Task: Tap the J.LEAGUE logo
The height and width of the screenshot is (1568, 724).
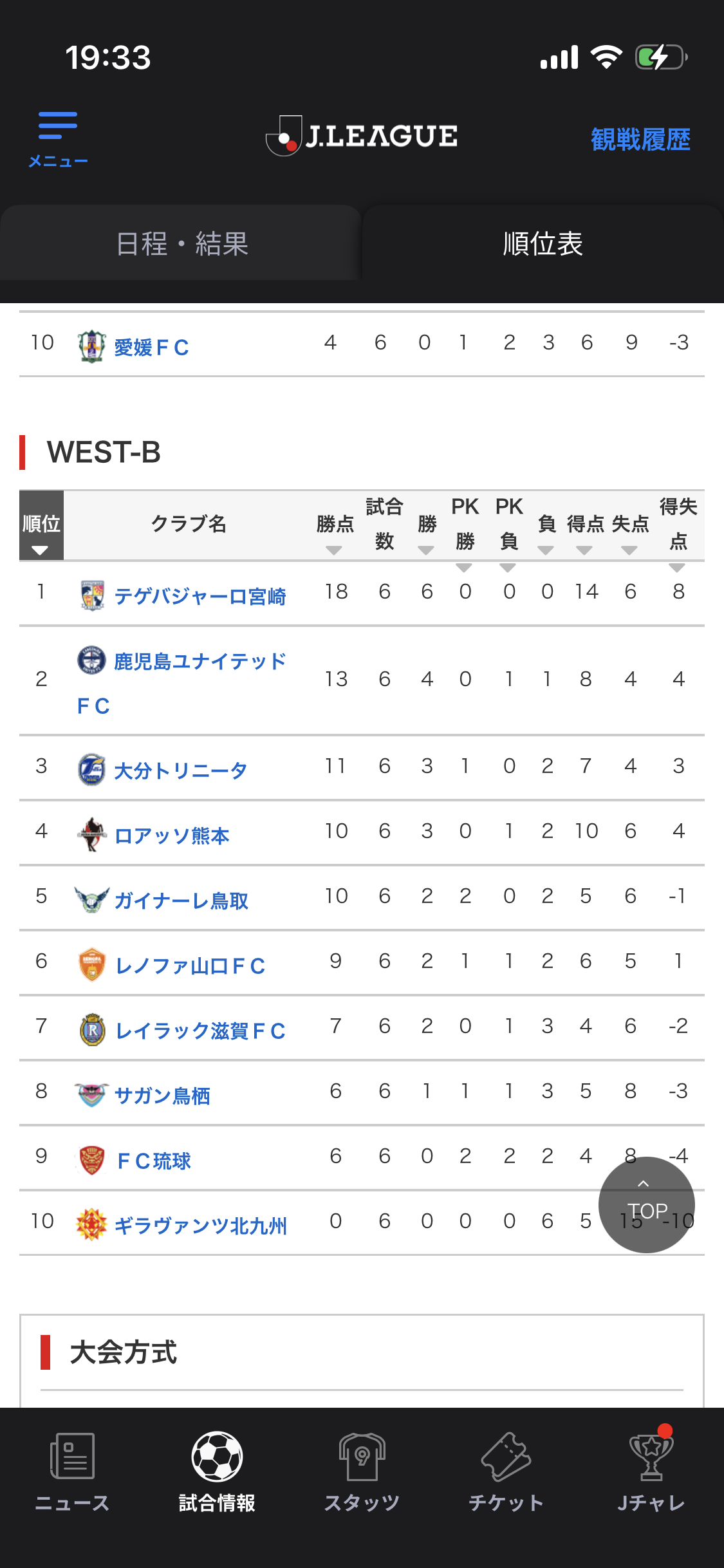Action: click(x=362, y=136)
